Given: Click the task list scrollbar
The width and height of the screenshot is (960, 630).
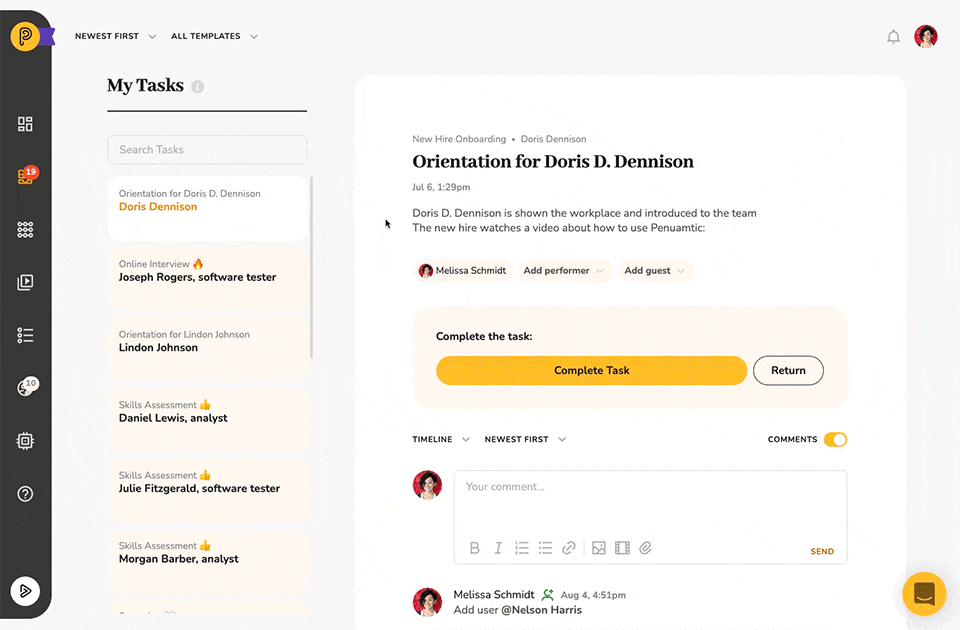Looking at the screenshot, I should 312,268.
